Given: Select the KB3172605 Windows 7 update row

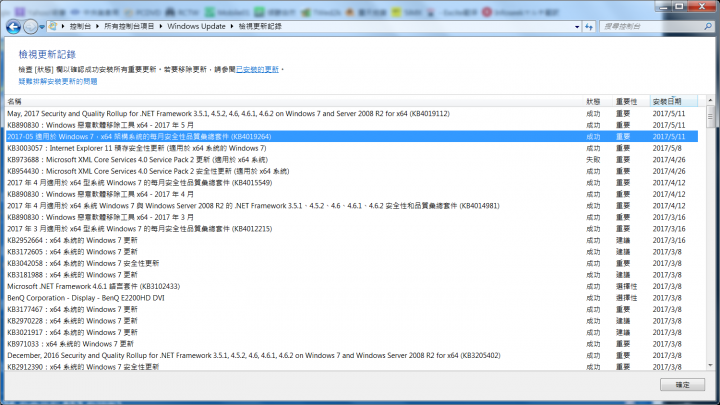Looking at the screenshot, I should pyautogui.click(x=352, y=252).
